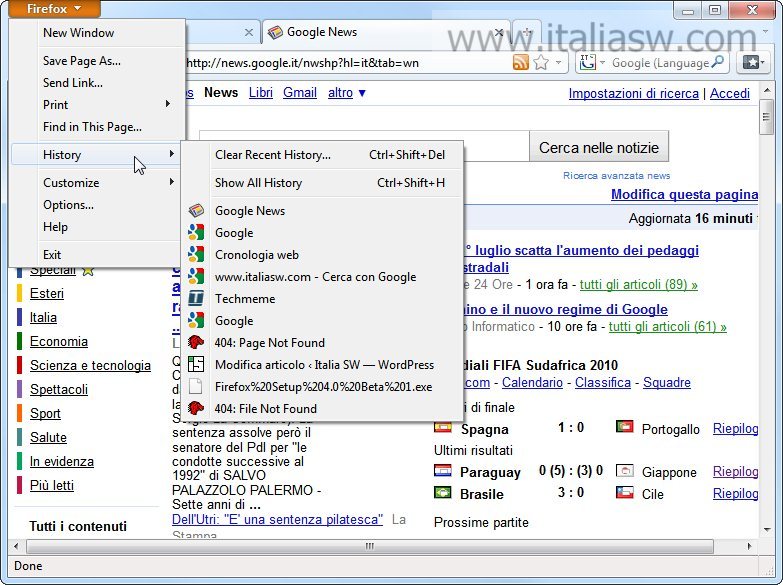This screenshot has height=585, width=783.
Task: Select Clear Recent History entry
Action: 322,155
